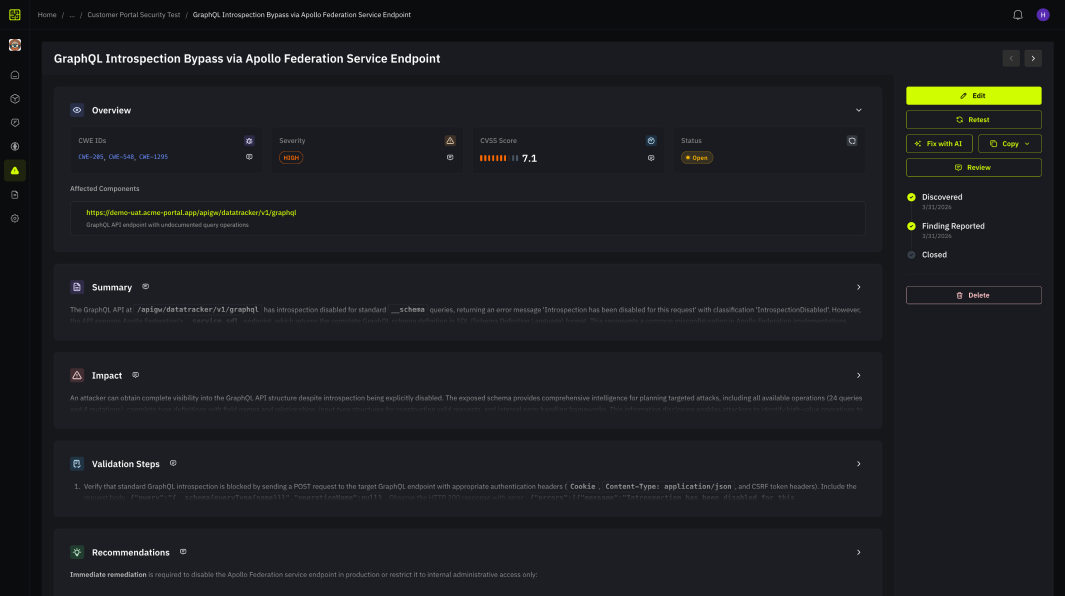This screenshot has width=1065, height=596.
Task: Click the 7.1 CVSS value
Action: [x=529, y=158]
